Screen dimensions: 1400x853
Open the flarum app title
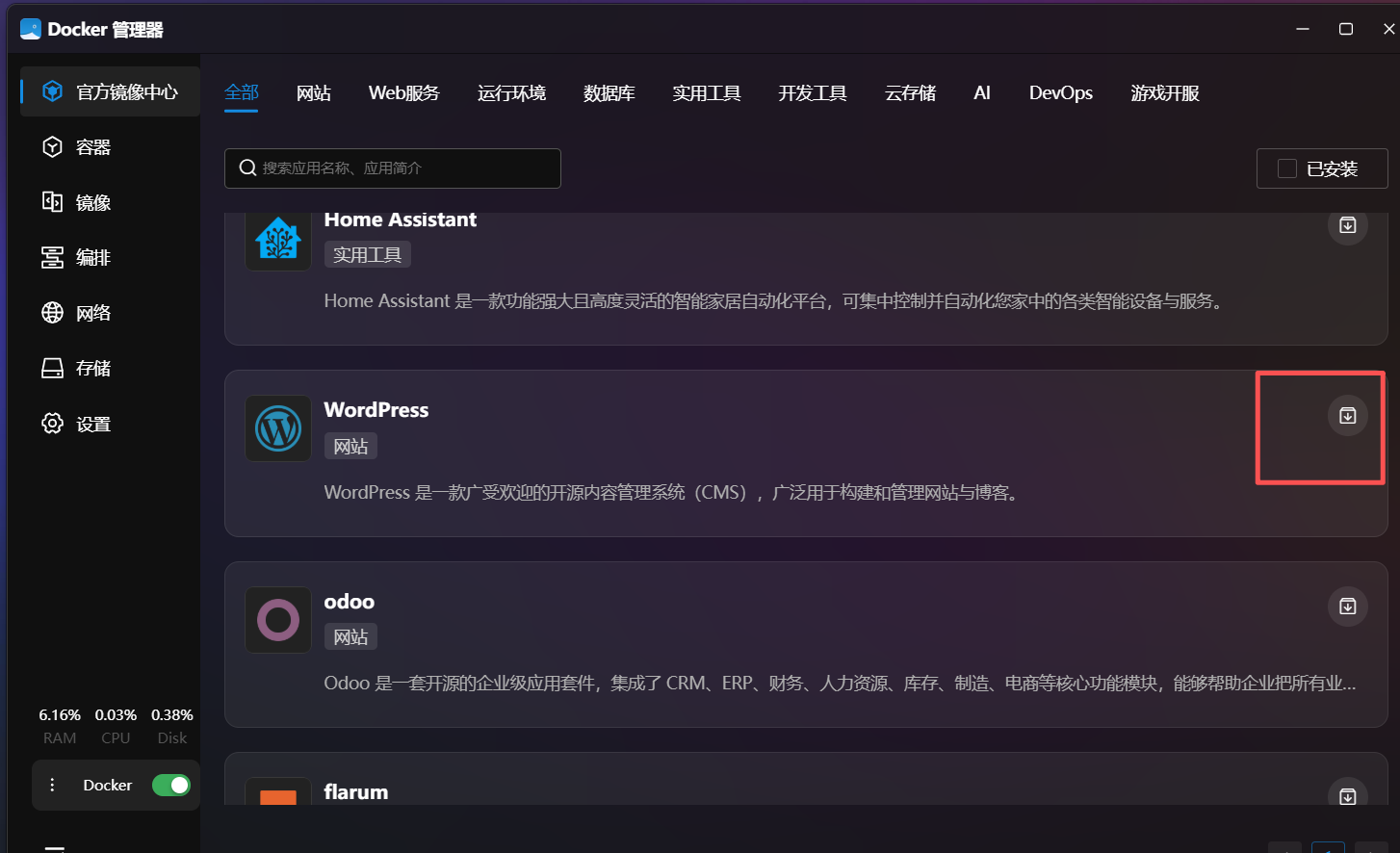pyautogui.click(x=356, y=792)
